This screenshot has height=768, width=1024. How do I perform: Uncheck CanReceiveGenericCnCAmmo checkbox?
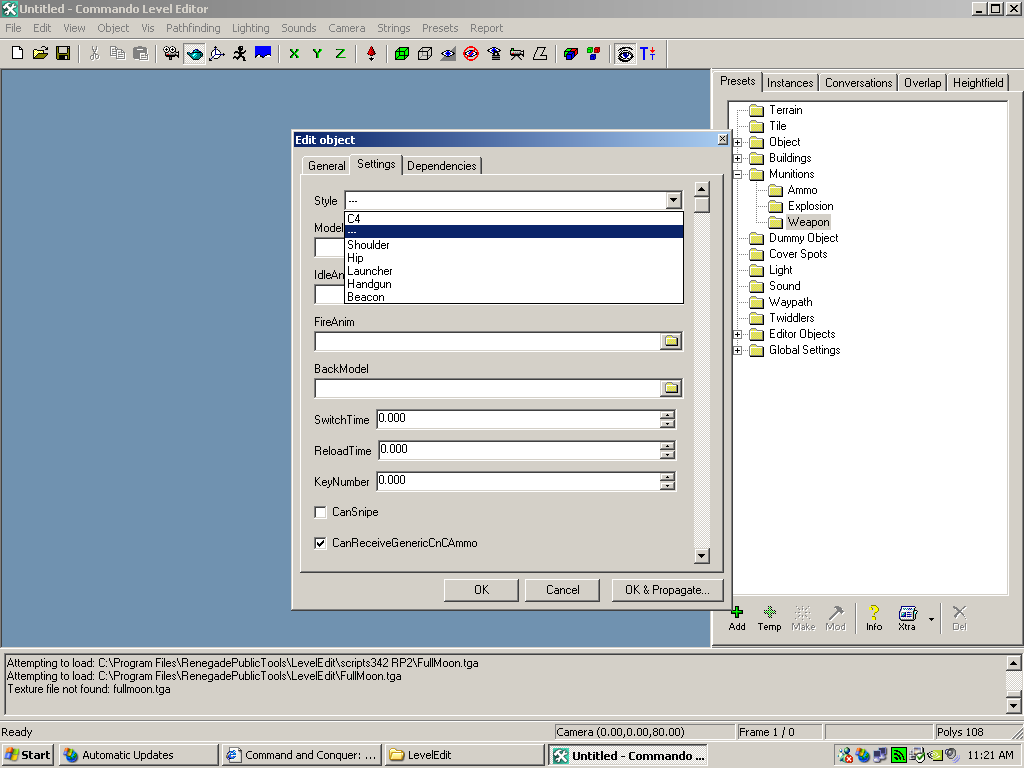click(x=321, y=544)
